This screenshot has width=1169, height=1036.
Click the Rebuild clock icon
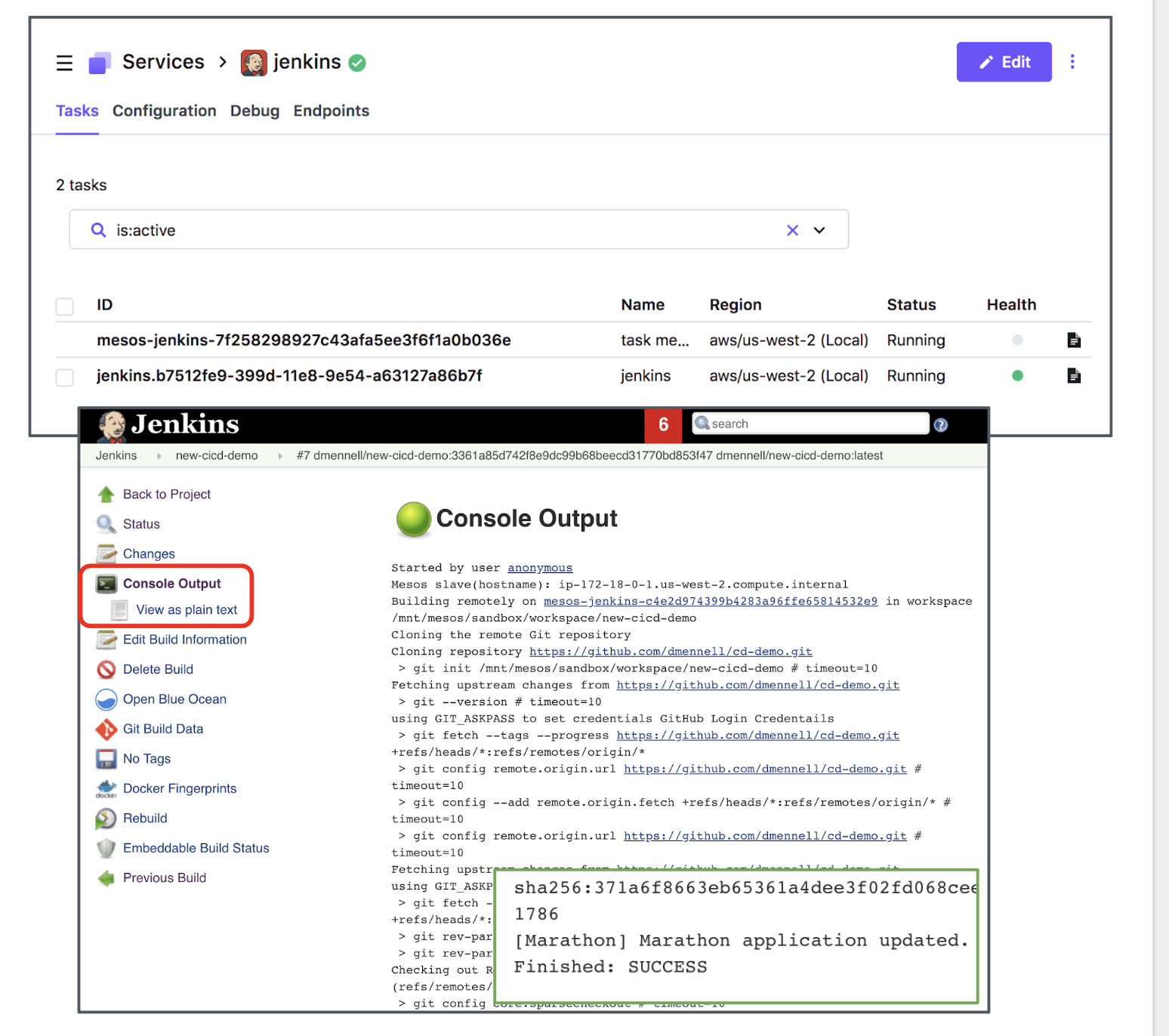coord(106,819)
